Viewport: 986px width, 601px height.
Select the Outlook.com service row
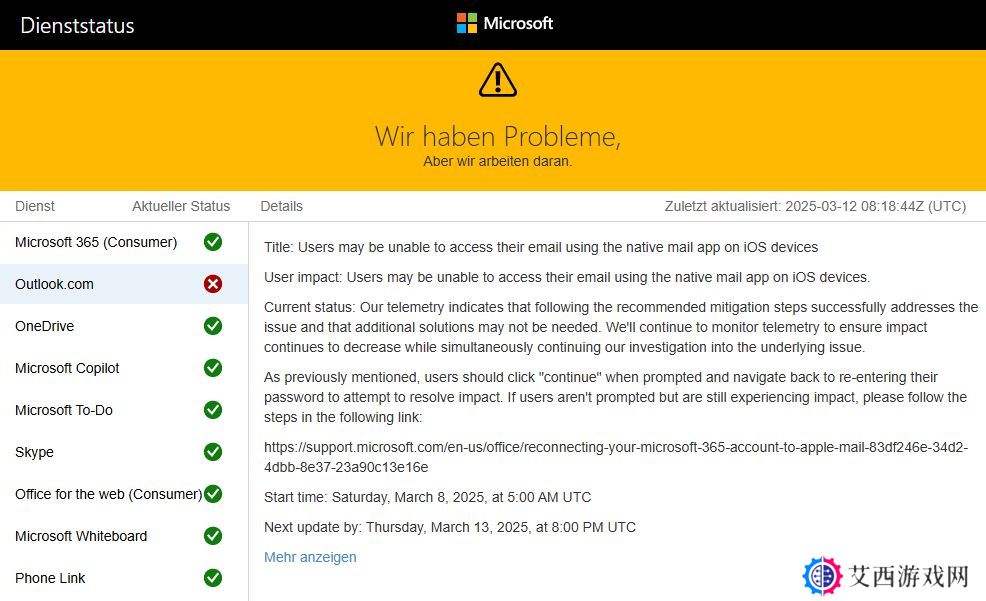pyautogui.click(x=124, y=284)
